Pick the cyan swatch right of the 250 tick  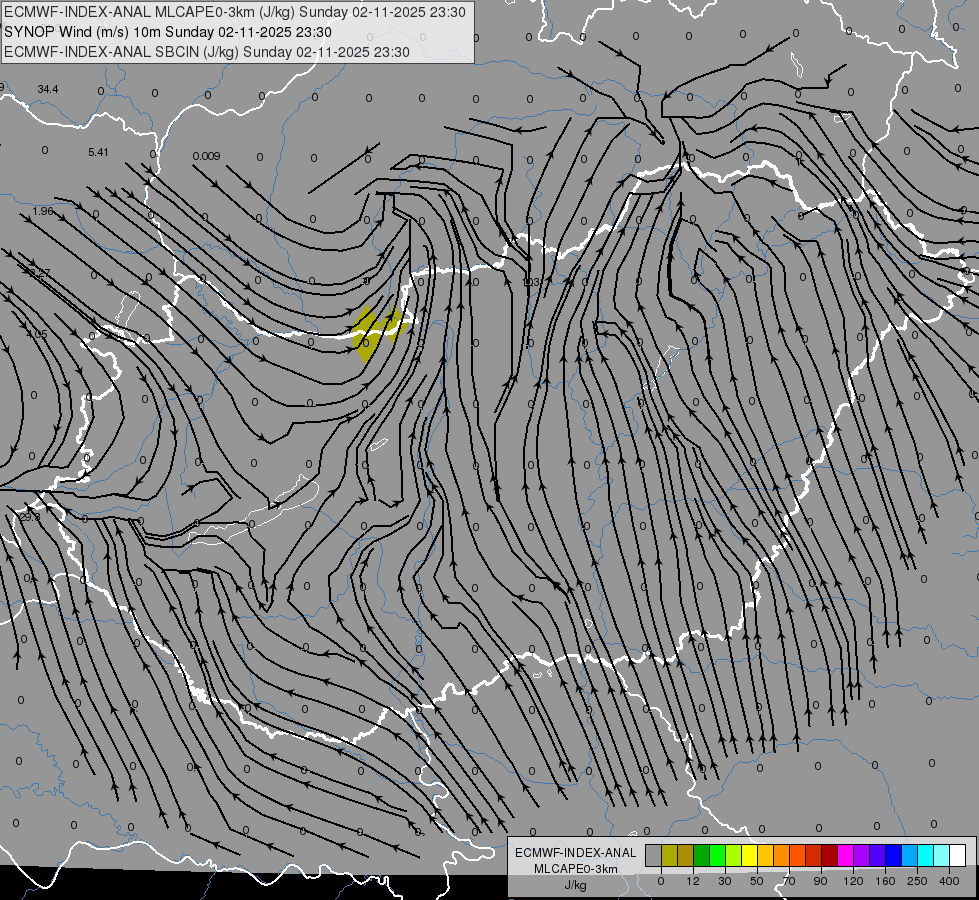tap(925, 855)
